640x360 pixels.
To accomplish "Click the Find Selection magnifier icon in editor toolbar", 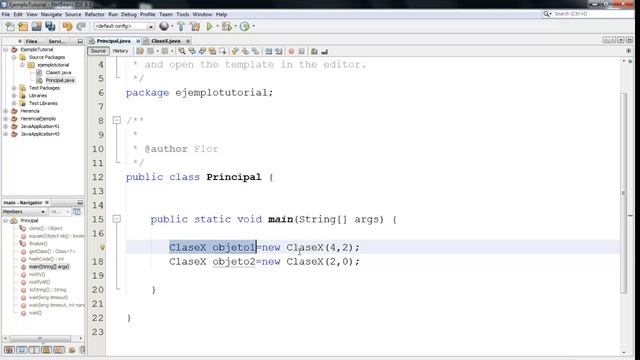I will pyautogui.click(x=182, y=51).
